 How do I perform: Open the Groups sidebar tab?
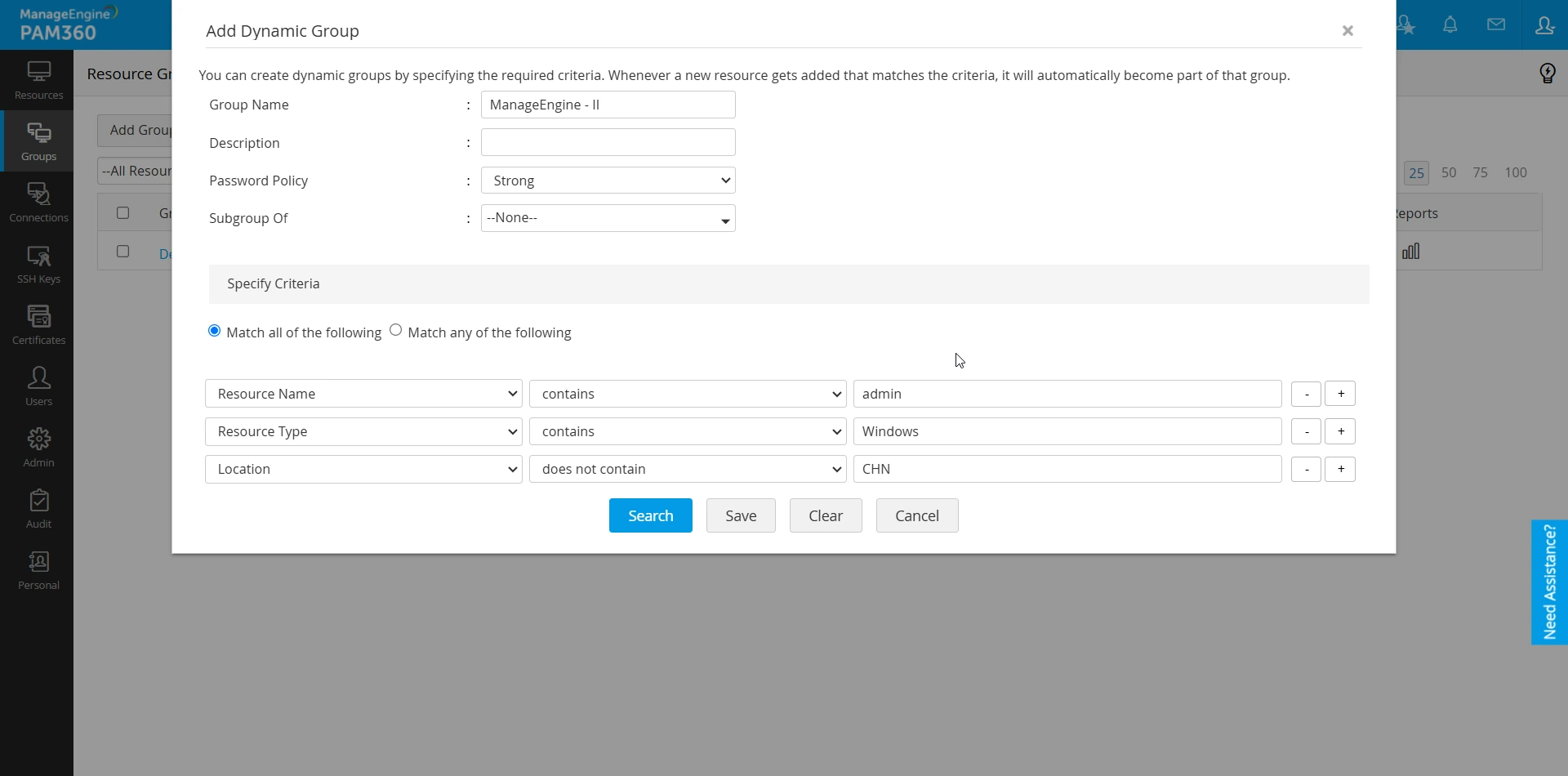38,140
